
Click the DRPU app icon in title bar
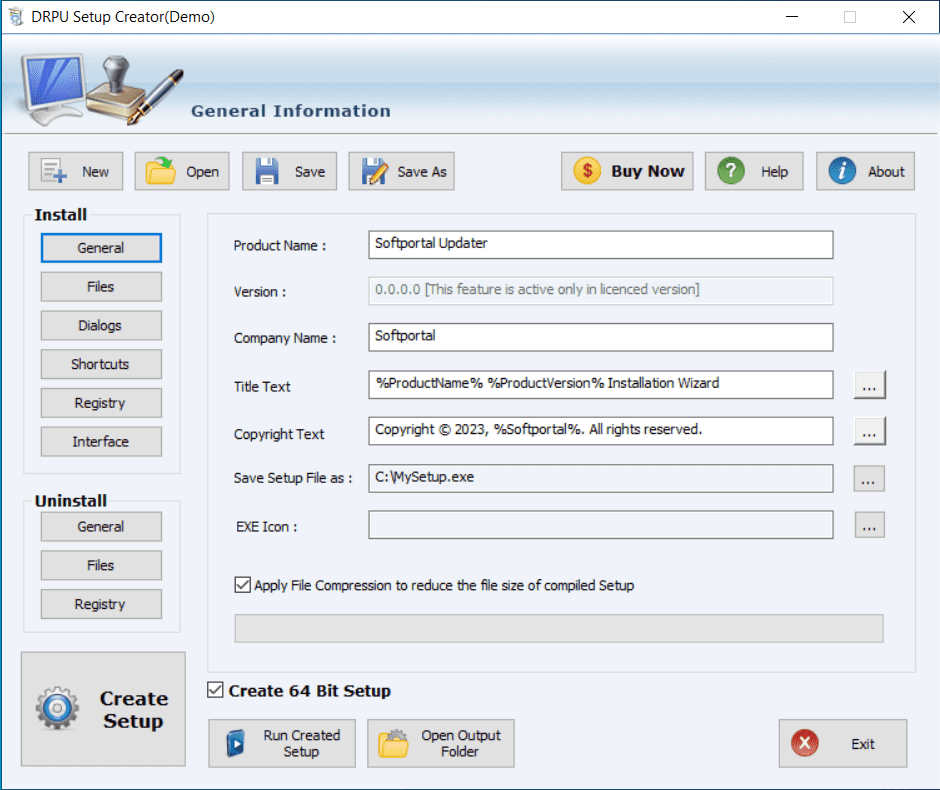point(16,16)
